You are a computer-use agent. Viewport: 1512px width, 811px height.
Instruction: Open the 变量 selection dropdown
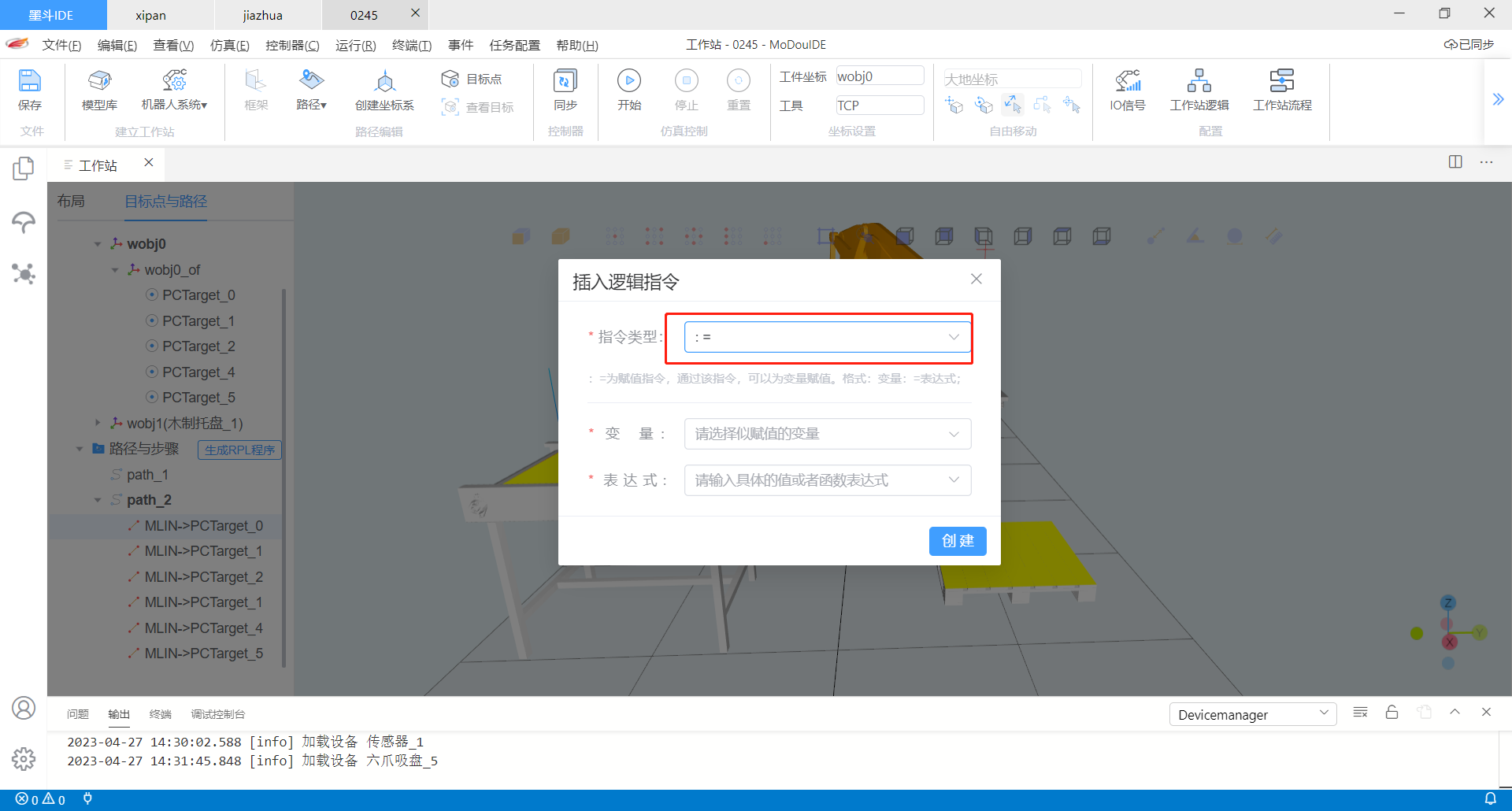pyautogui.click(x=826, y=433)
